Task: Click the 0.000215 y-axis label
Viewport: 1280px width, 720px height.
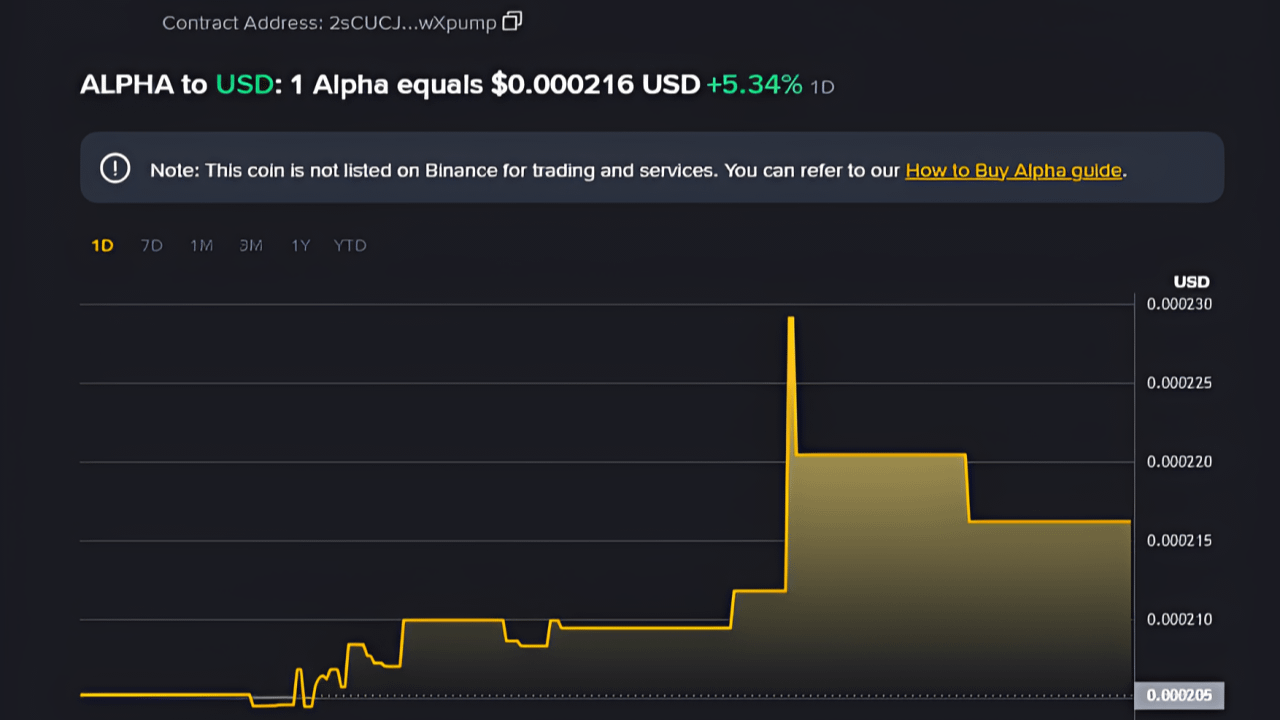Action: tap(1179, 541)
